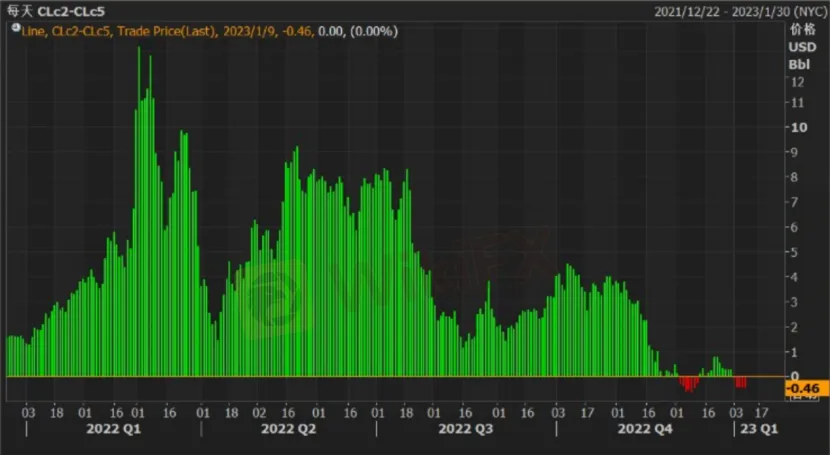The width and height of the screenshot is (830, 456).
Task: Click the Bbl unit label
Action: 799,64
